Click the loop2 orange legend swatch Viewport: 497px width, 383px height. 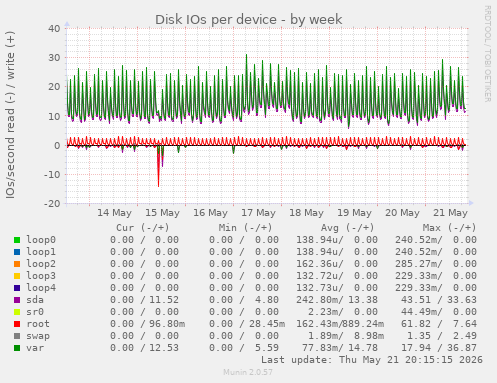pyautogui.click(x=17, y=264)
